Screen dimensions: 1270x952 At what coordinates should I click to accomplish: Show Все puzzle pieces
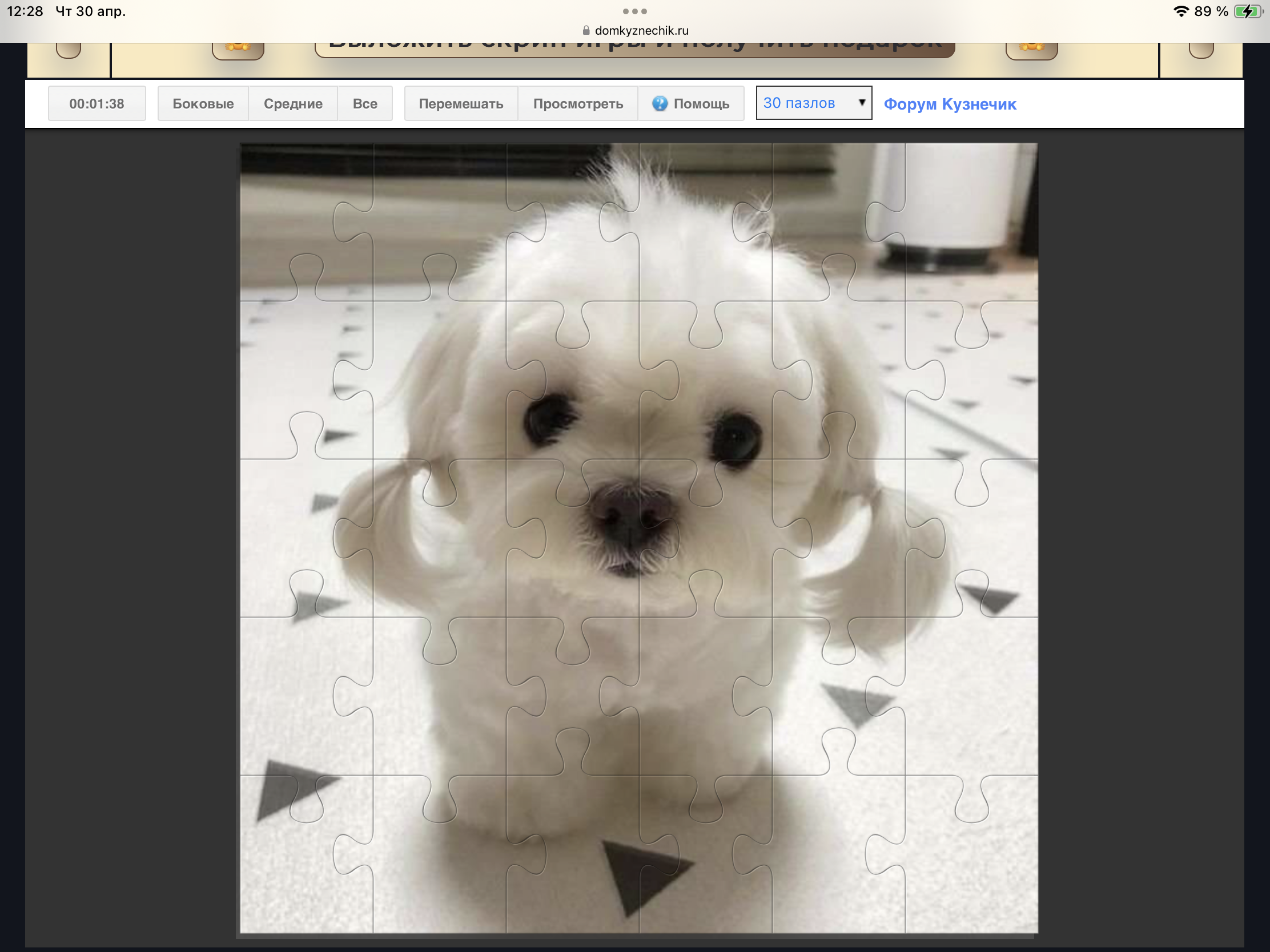[x=364, y=104]
